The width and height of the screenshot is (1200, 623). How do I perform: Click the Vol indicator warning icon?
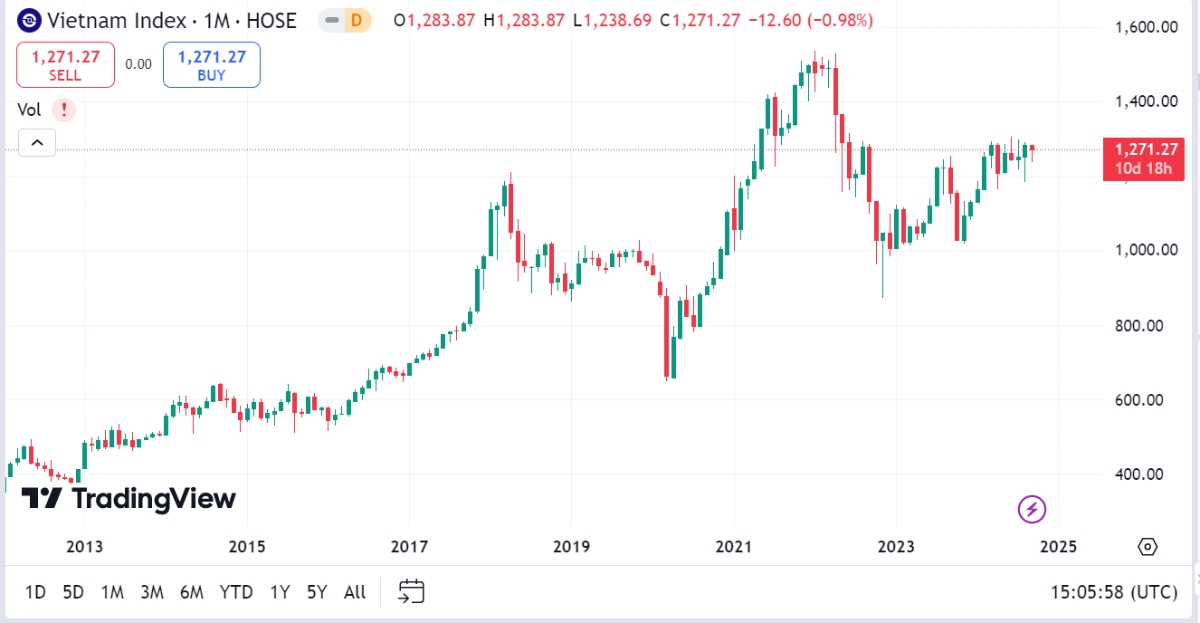click(64, 110)
